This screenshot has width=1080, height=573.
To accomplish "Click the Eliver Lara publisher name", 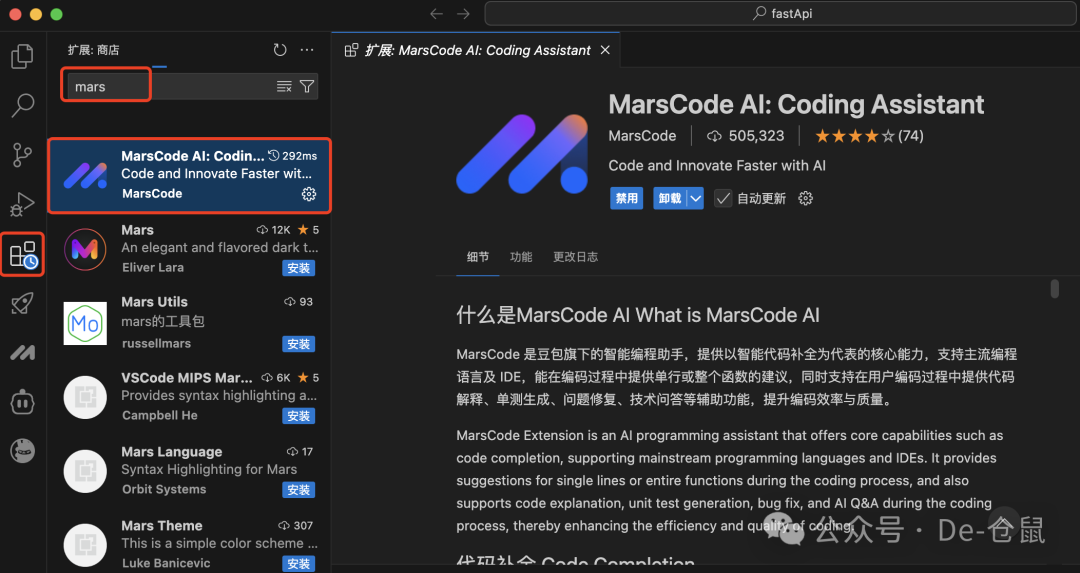I will (x=153, y=267).
